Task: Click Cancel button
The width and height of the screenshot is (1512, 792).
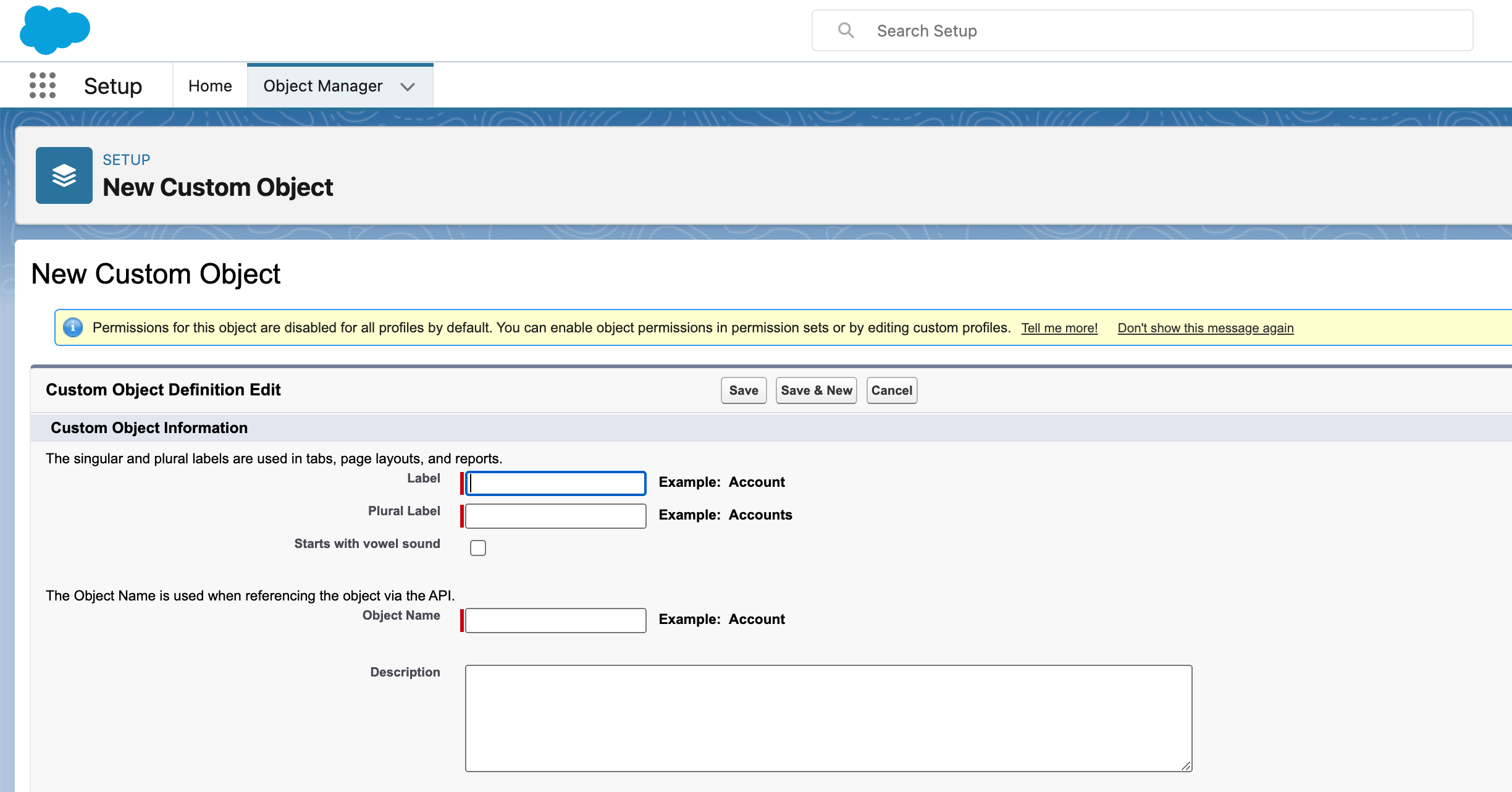Action: [890, 390]
